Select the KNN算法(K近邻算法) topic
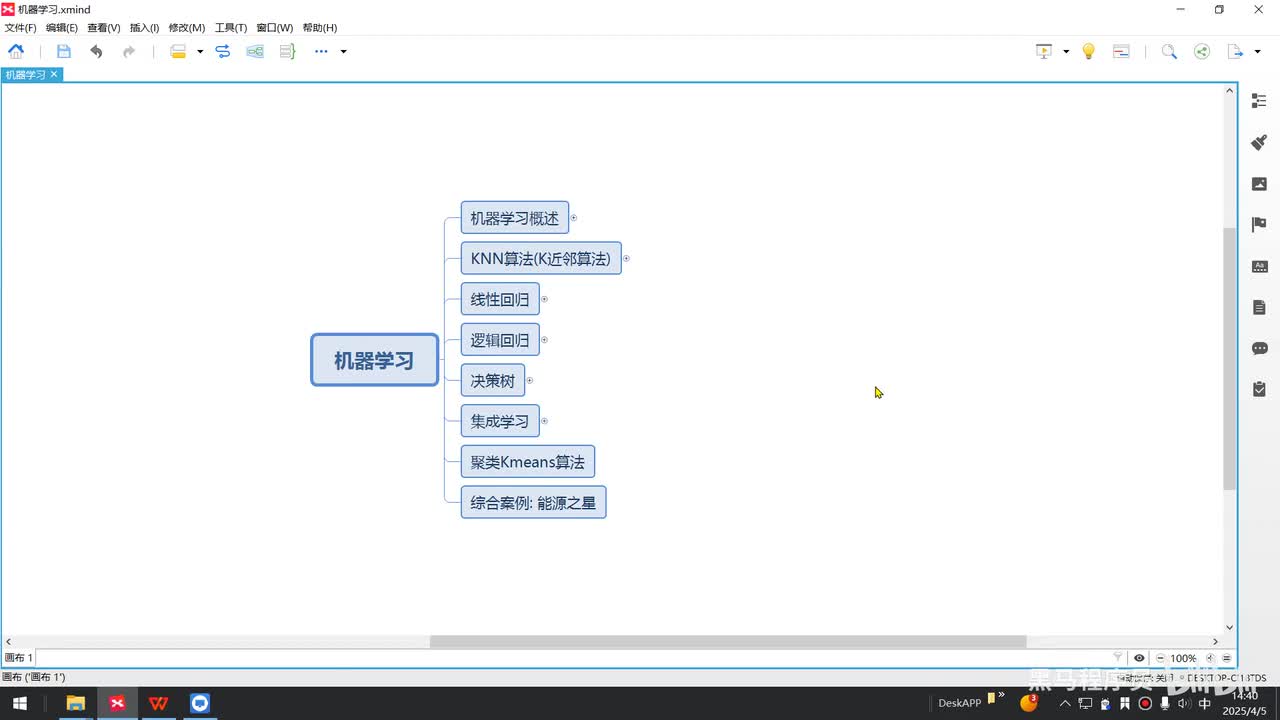This screenshot has height=720, width=1280. [541, 258]
